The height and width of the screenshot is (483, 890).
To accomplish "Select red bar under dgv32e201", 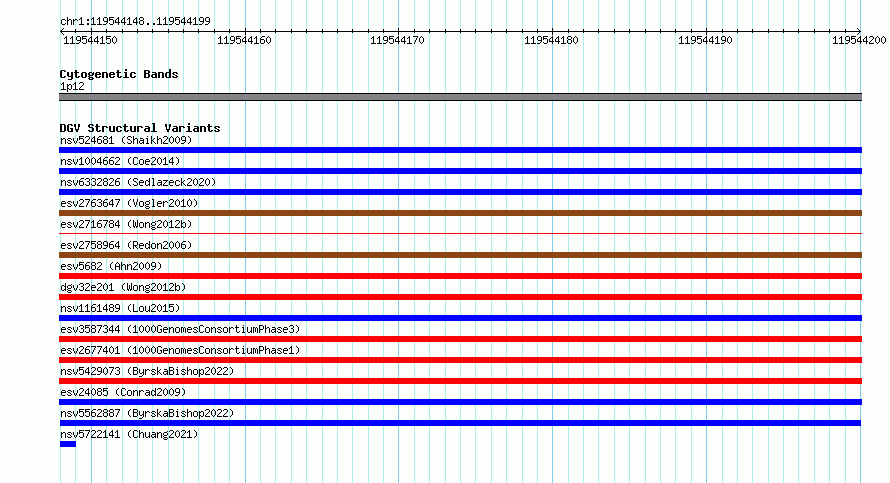I will click(x=460, y=297).
